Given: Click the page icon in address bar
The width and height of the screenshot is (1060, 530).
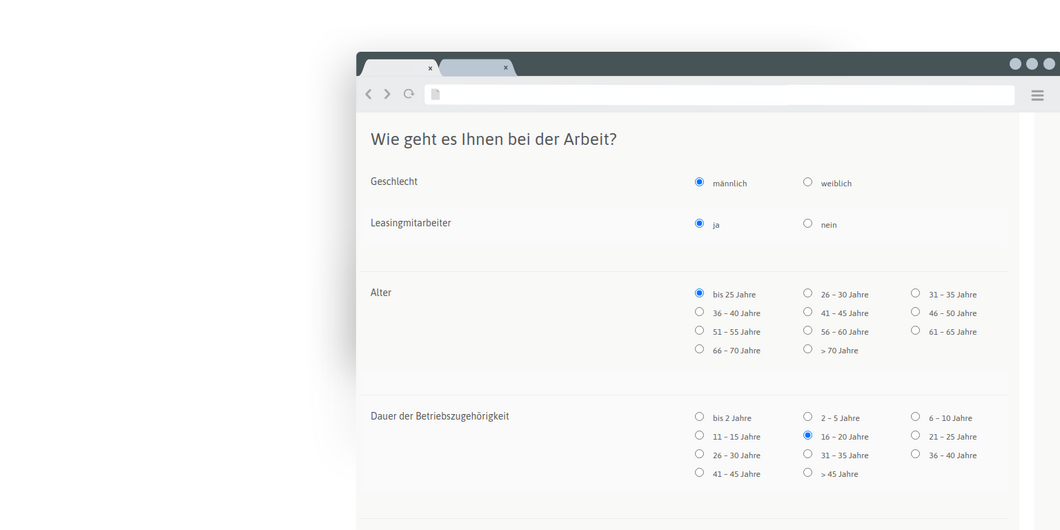Looking at the screenshot, I should (x=435, y=95).
